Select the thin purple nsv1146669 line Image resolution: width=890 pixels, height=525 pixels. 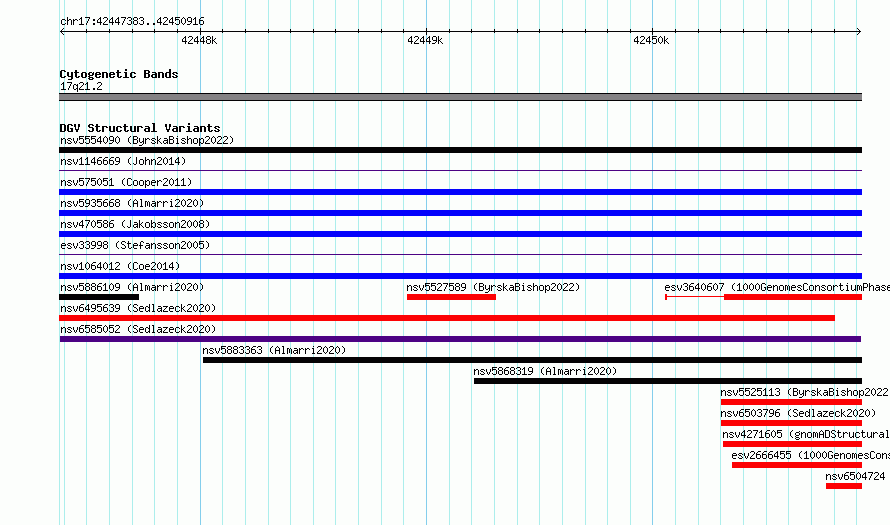click(x=460, y=170)
